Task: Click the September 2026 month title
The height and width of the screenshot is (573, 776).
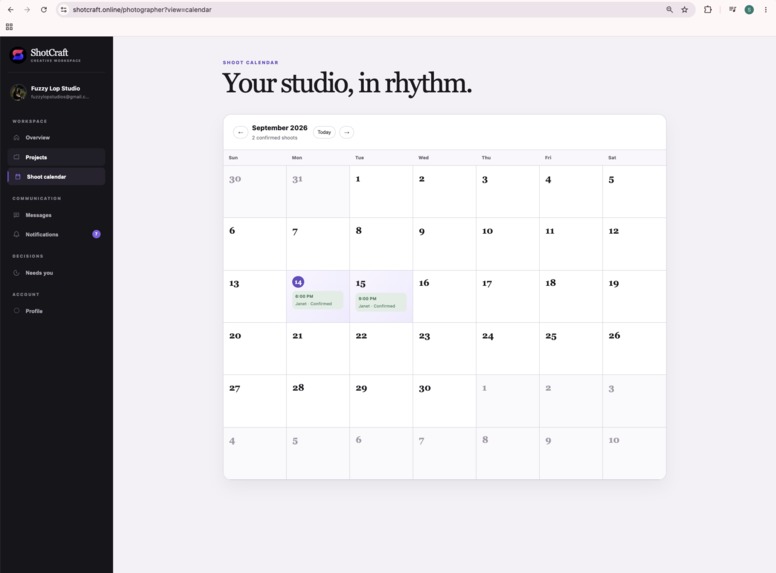Action: click(280, 128)
